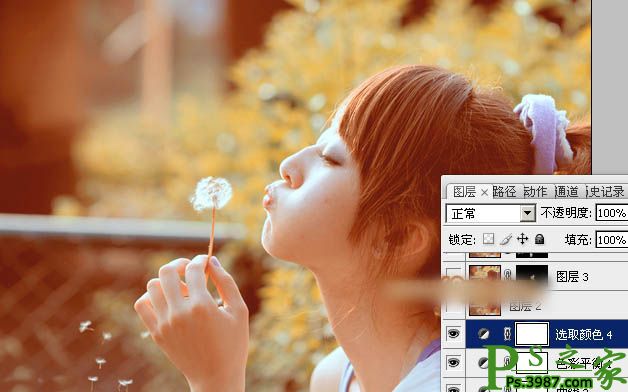Click adjustment icon of 色彩平衡 layer
The height and width of the screenshot is (392, 628).
point(484,363)
